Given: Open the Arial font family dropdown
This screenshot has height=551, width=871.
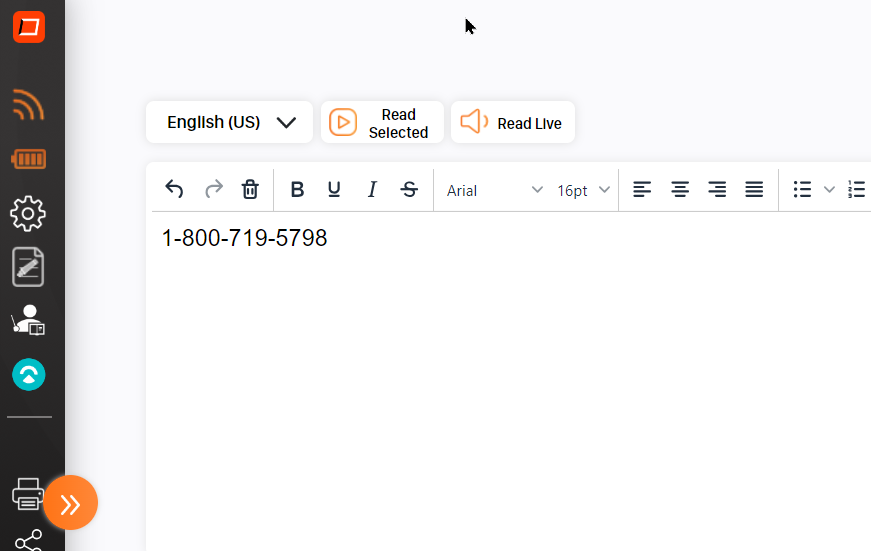Looking at the screenshot, I should coord(494,190).
